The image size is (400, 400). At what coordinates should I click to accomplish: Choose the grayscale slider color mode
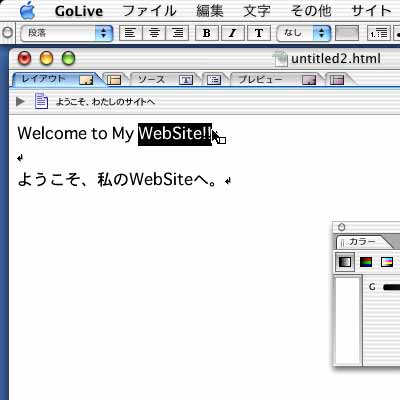[x=345, y=262]
